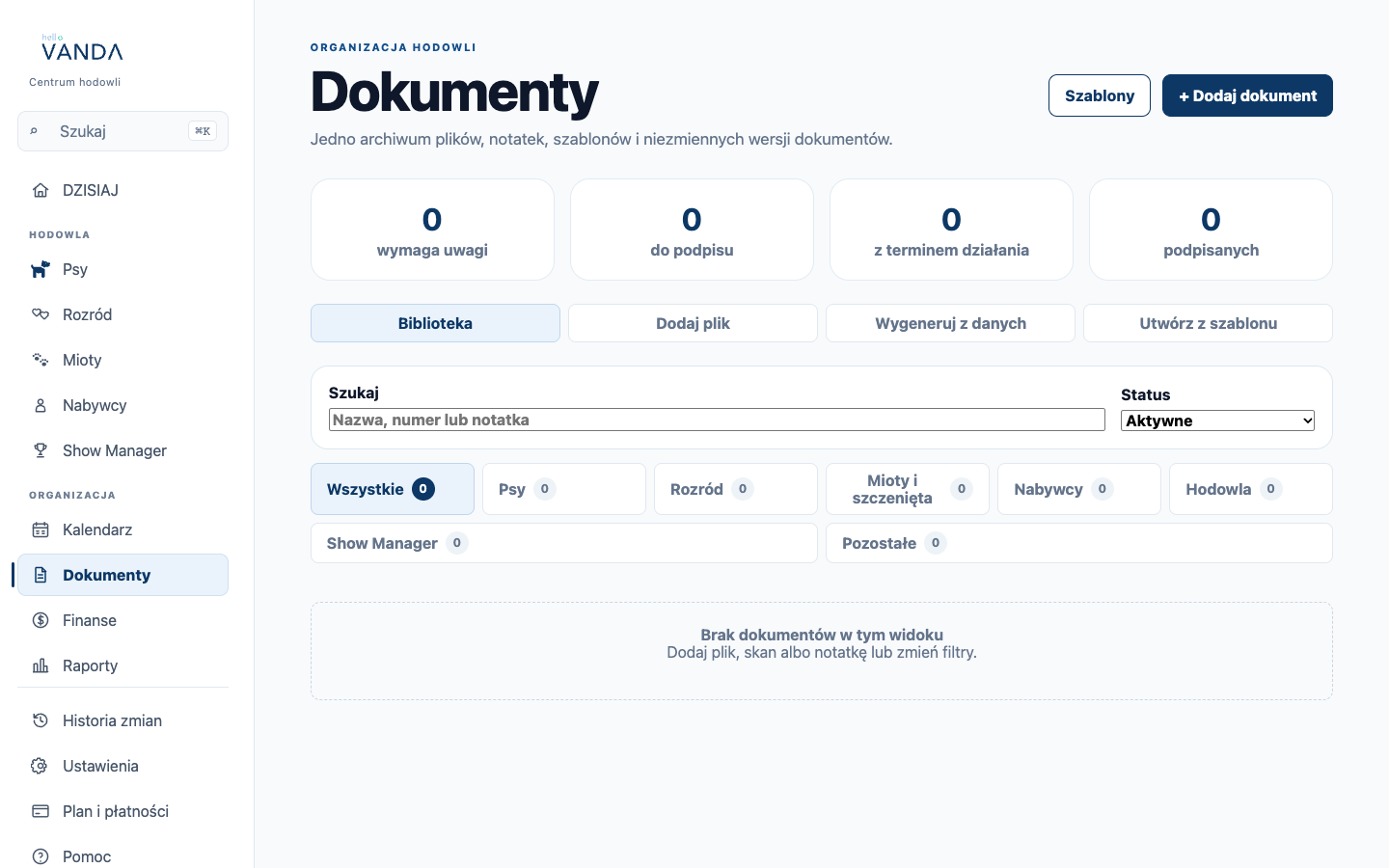Open the do podpisu summary card
Screen dimensions: 1389x868
pos(692,230)
